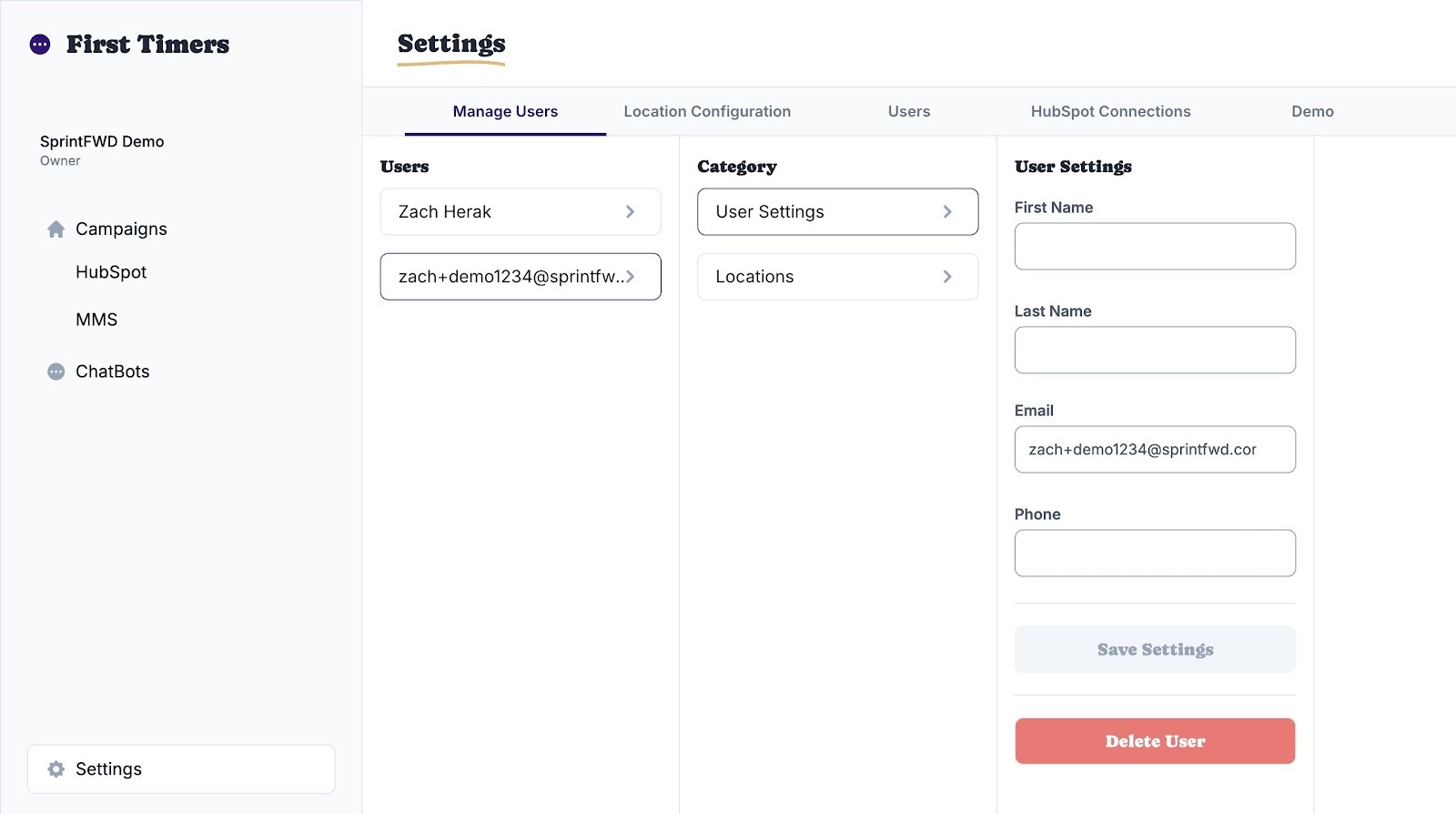Click the Campaigns home icon
The width and height of the screenshot is (1456, 814).
tap(56, 229)
